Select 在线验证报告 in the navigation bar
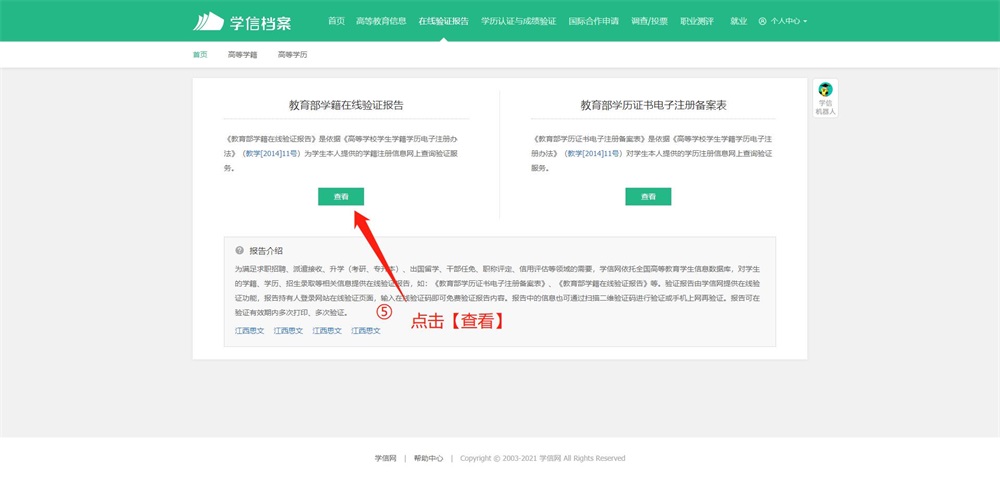Screen dimensions: 1000x479 point(443,21)
